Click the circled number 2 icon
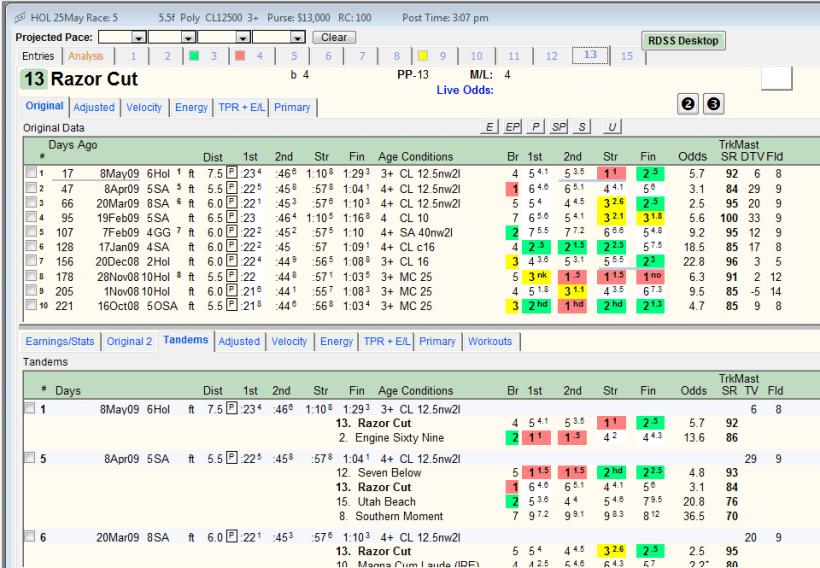The width and height of the screenshot is (820, 568). [688, 104]
